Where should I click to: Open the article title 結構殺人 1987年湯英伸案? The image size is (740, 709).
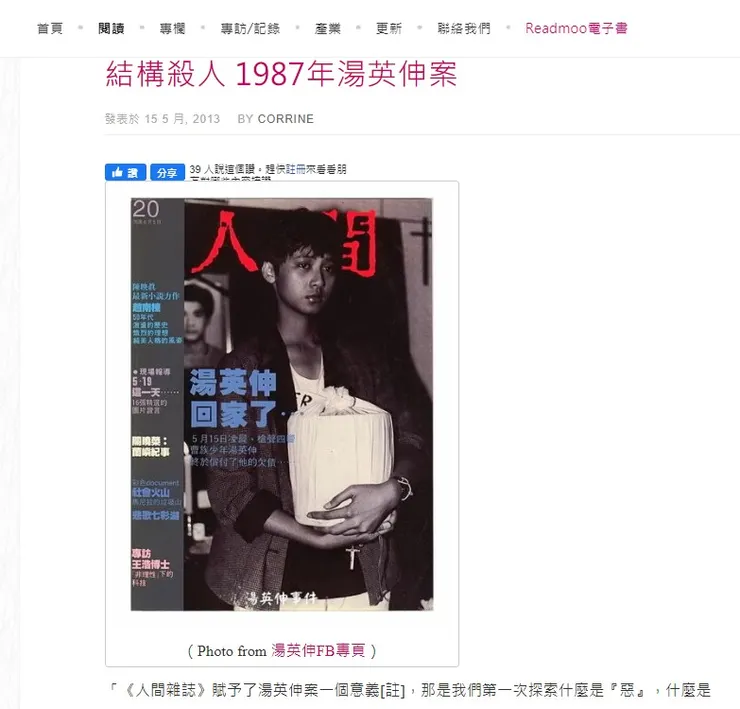point(281,74)
